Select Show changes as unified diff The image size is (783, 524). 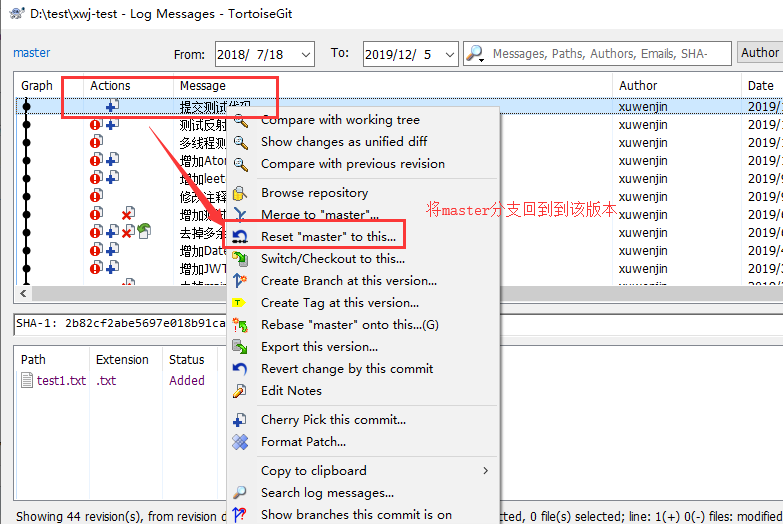coord(344,142)
